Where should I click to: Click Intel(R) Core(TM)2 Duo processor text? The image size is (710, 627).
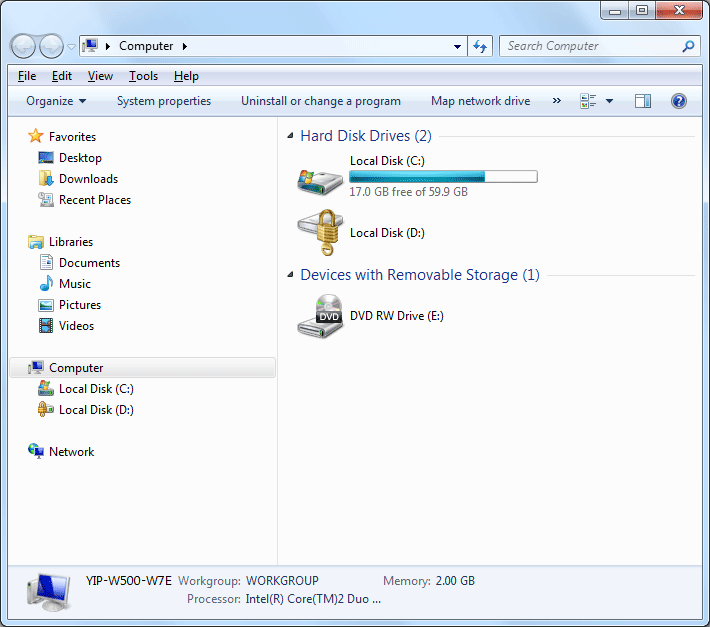[313, 599]
